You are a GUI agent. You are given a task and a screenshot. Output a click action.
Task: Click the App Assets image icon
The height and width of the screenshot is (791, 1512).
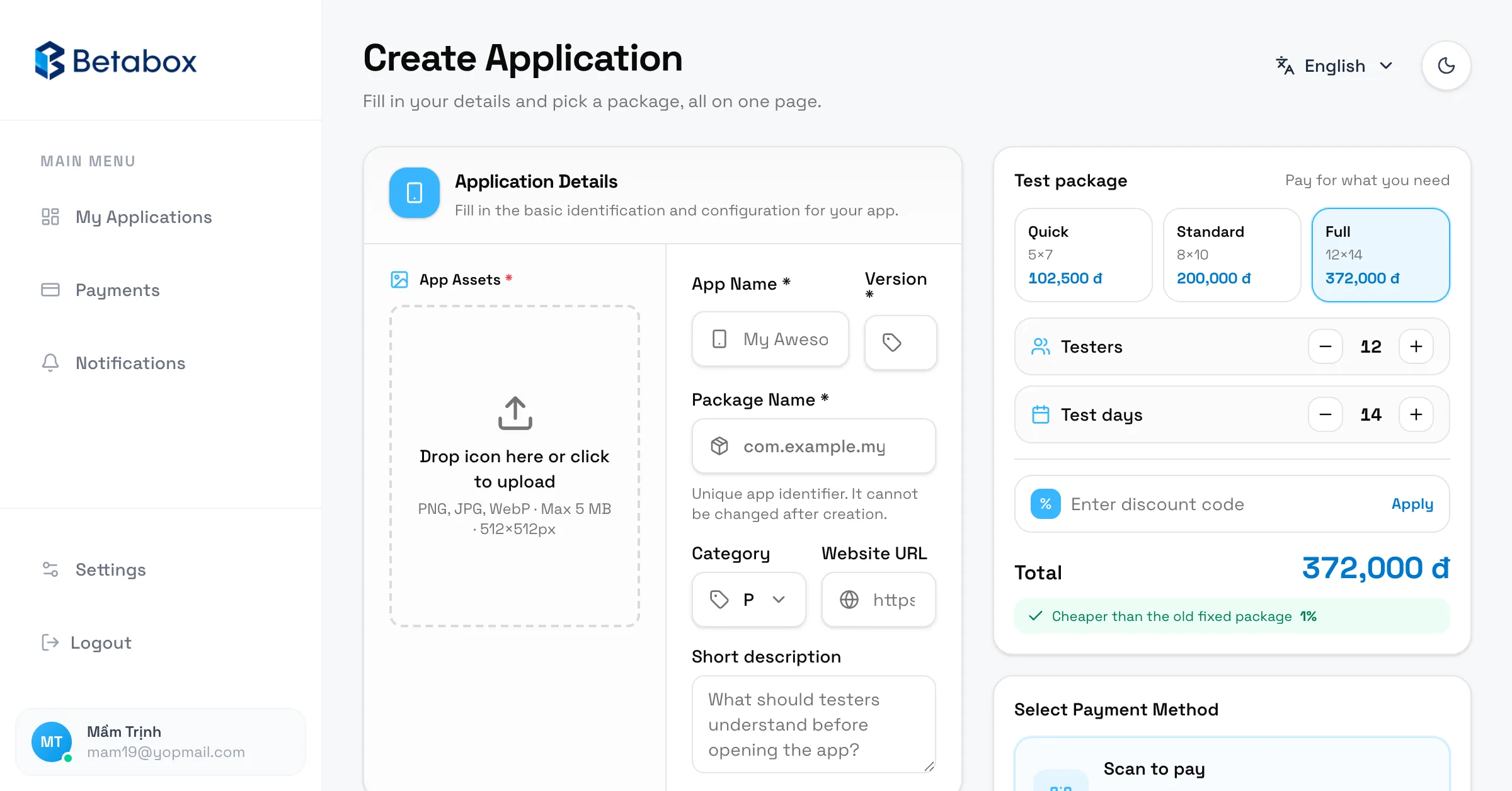pyautogui.click(x=399, y=280)
